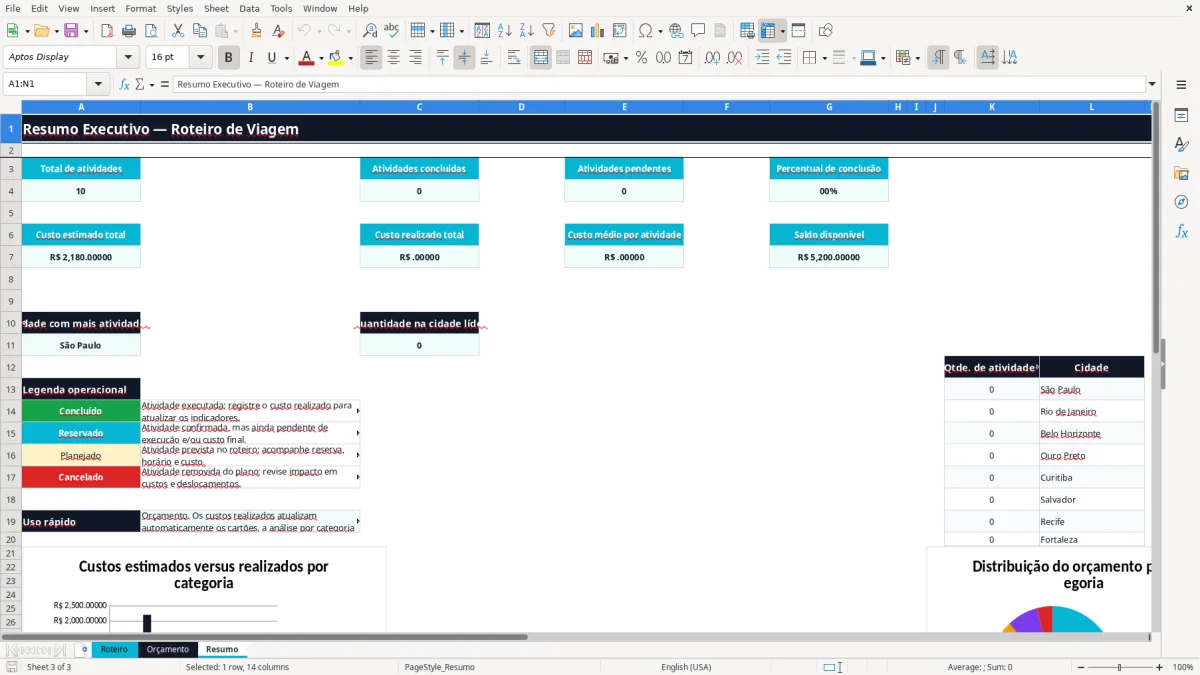Click Sort Descending icon

526,31
